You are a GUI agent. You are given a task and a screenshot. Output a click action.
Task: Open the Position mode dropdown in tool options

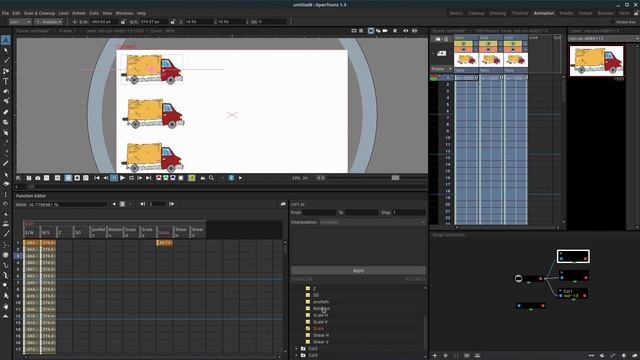(x=49, y=22)
